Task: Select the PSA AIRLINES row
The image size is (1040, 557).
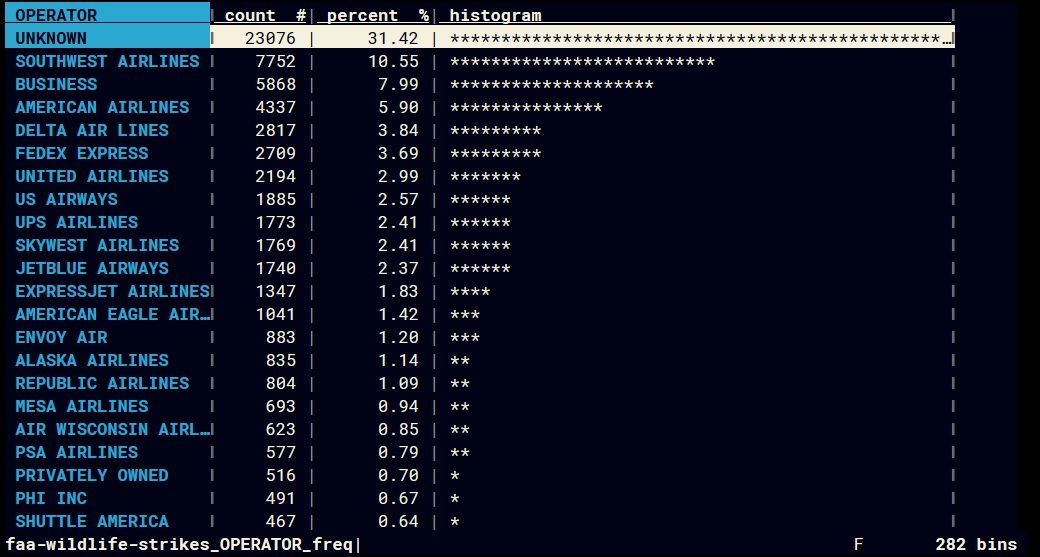Action: click(x=480, y=452)
